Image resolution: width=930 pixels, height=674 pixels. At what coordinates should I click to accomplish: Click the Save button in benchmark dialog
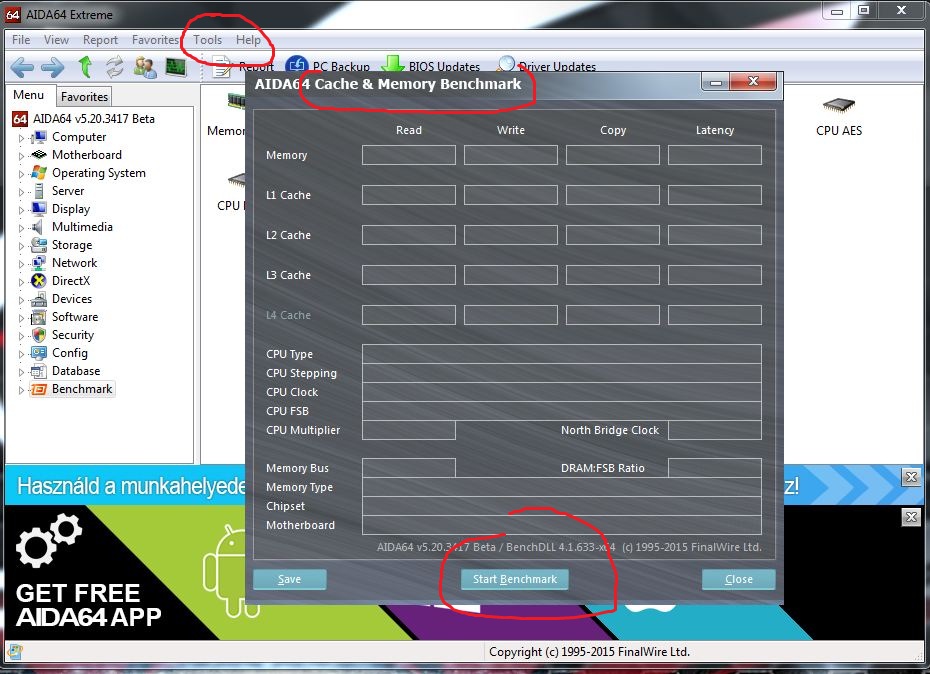(289, 579)
